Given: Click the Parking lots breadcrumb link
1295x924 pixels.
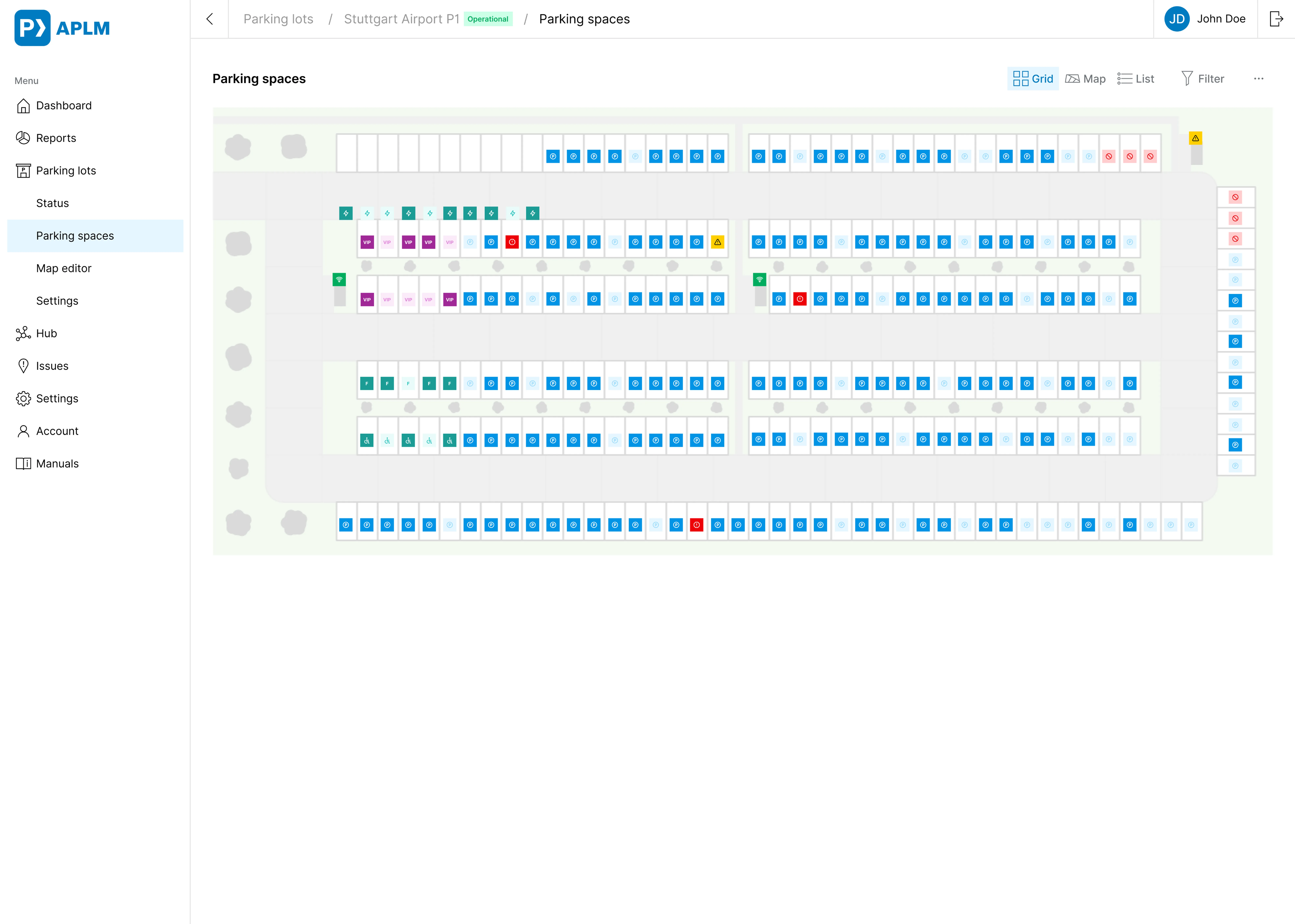Looking at the screenshot, I should (278, 19).
